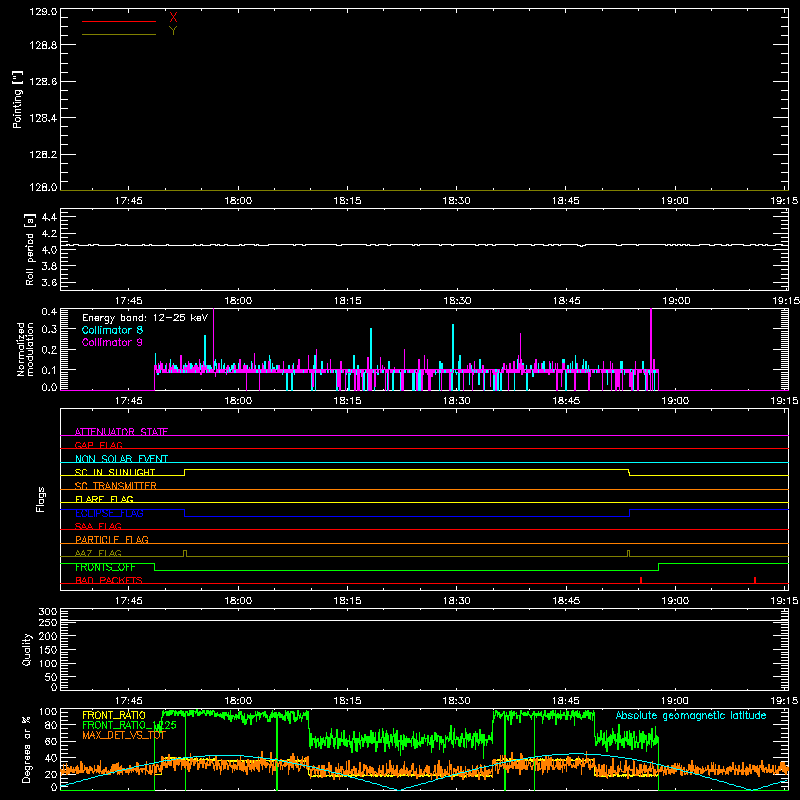Screen dimensions: 800x800
Task: Click the 128.8 tick label
Action: pyautogui.click(x=43, y=45)
